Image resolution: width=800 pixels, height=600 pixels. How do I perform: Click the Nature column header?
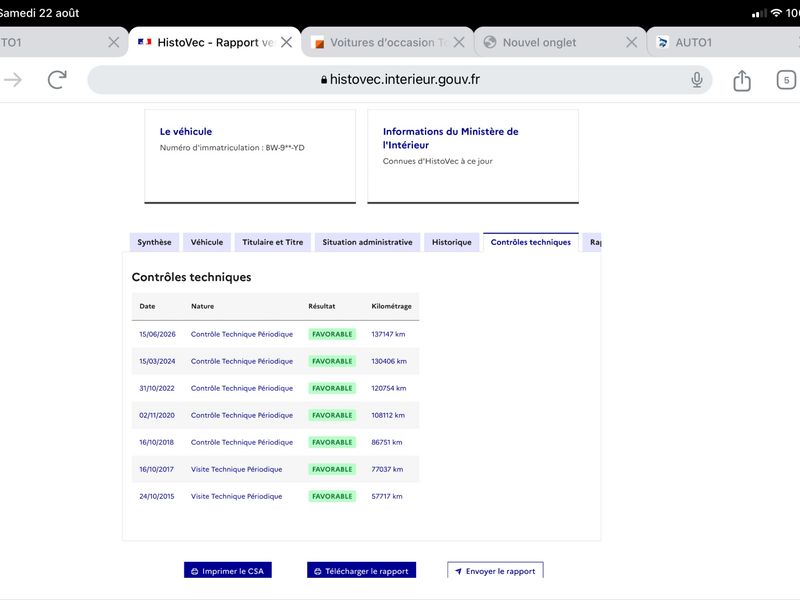(x=203, y=306)
